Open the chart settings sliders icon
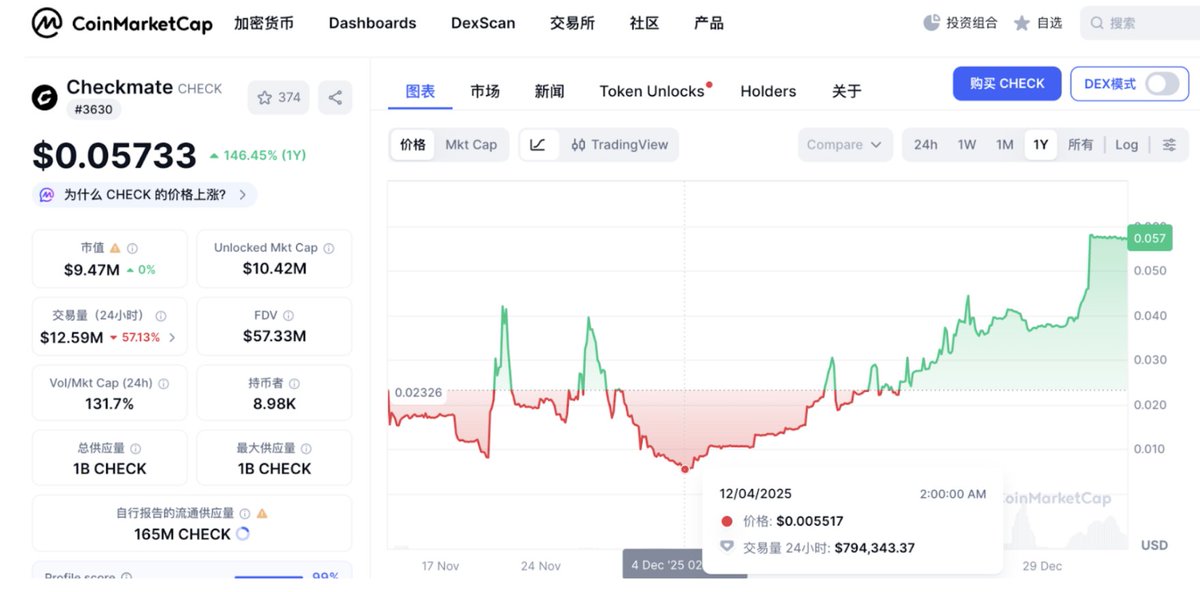The height and width of the screenshot is (592, 1200). coord(1169,144)
